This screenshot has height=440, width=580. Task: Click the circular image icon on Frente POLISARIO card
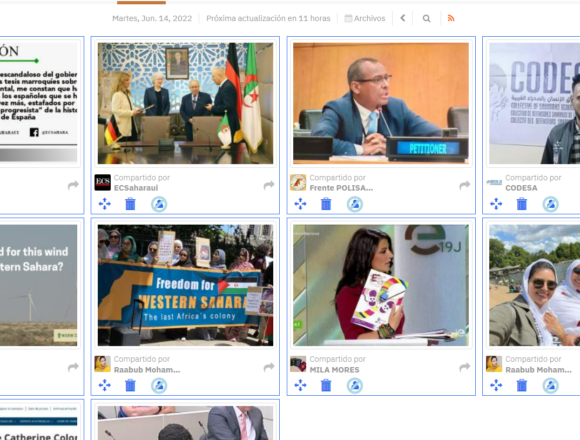click(355, 204)
